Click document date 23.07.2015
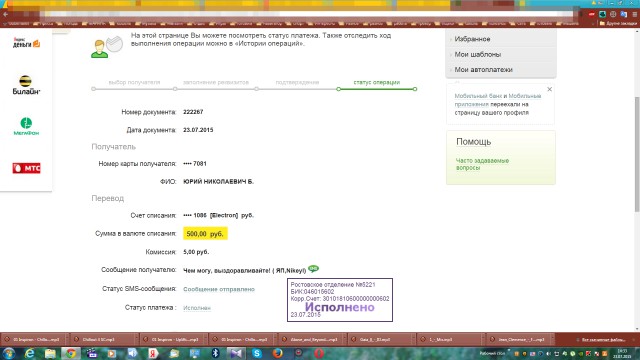The width and height of the screenshot is (640, 360). tap(198, 130)
